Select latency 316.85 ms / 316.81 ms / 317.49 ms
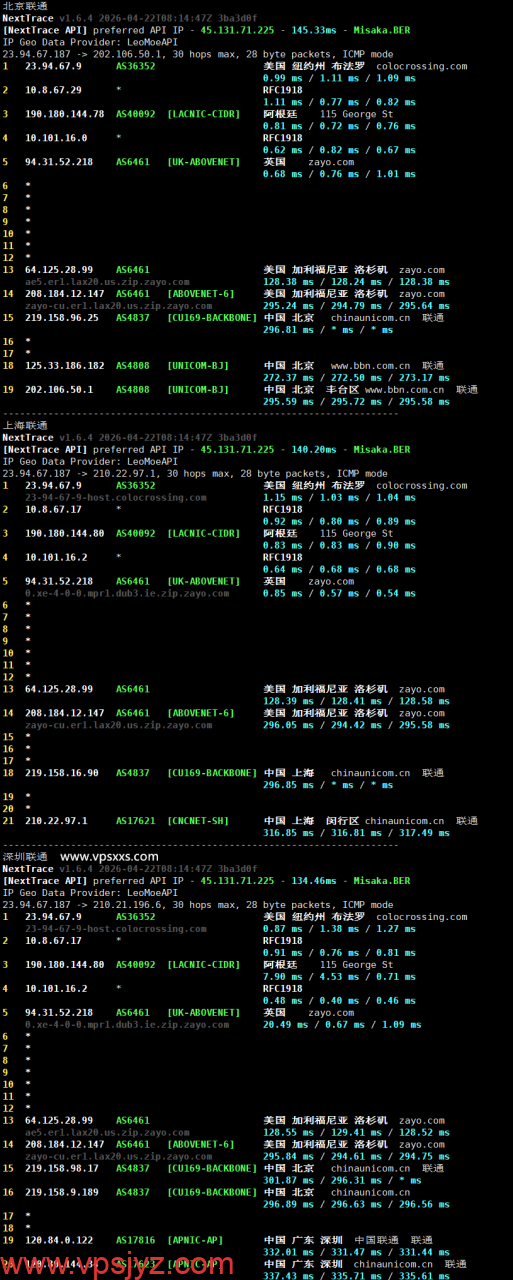 357,832
